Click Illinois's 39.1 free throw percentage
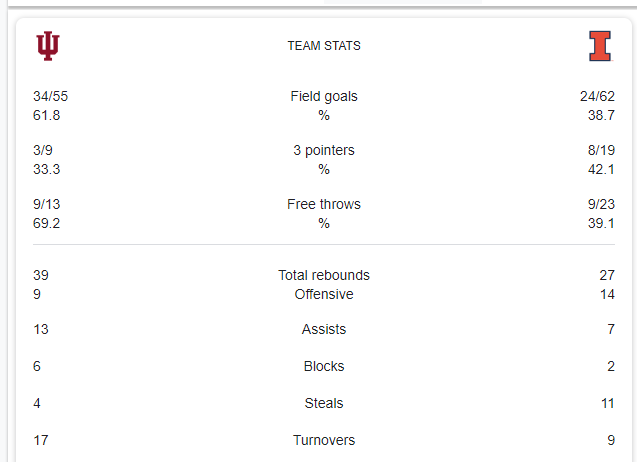The height and width of the screenshot is (462, 637). coord(601,224)
